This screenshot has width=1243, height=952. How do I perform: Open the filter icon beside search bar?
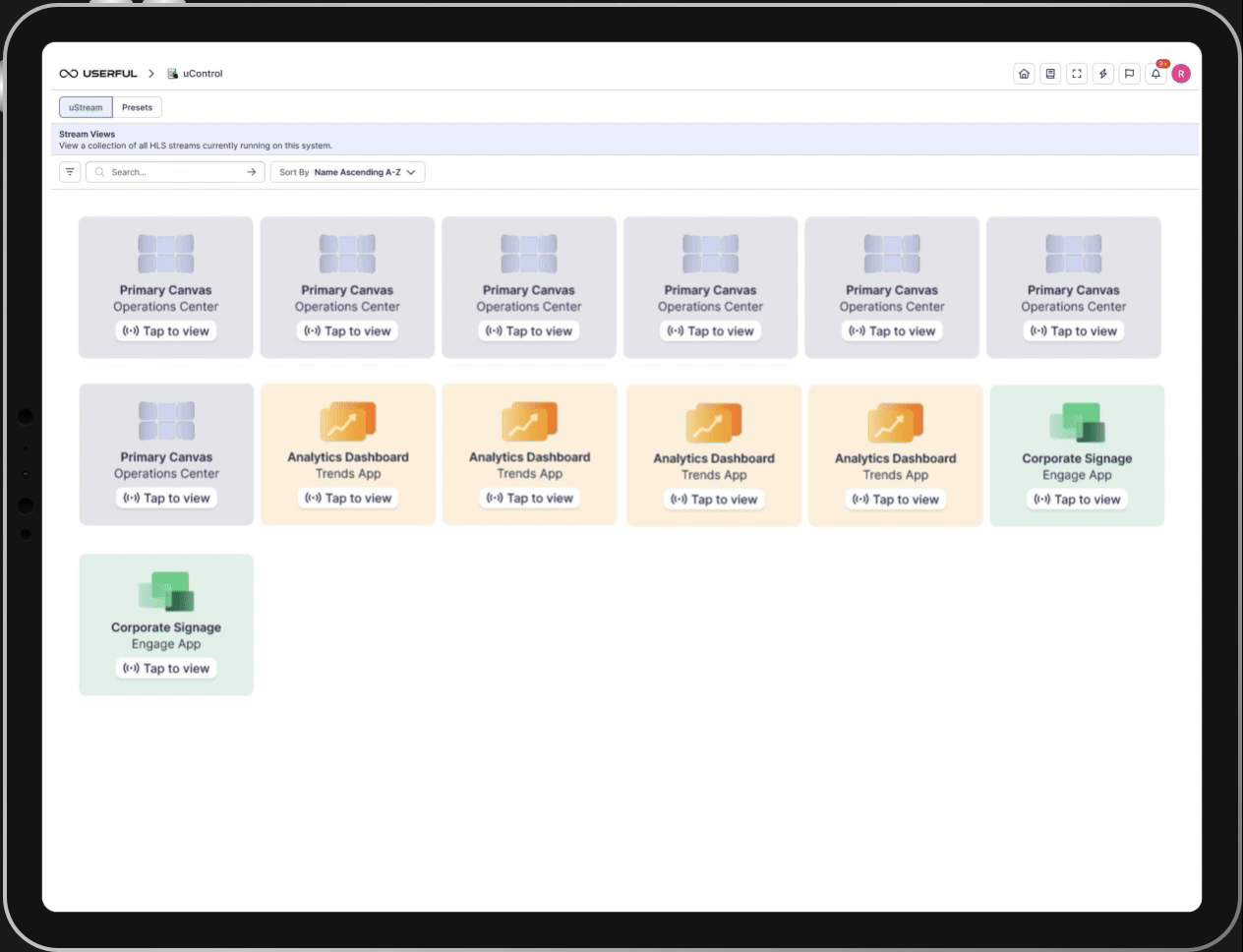point(70,172)
